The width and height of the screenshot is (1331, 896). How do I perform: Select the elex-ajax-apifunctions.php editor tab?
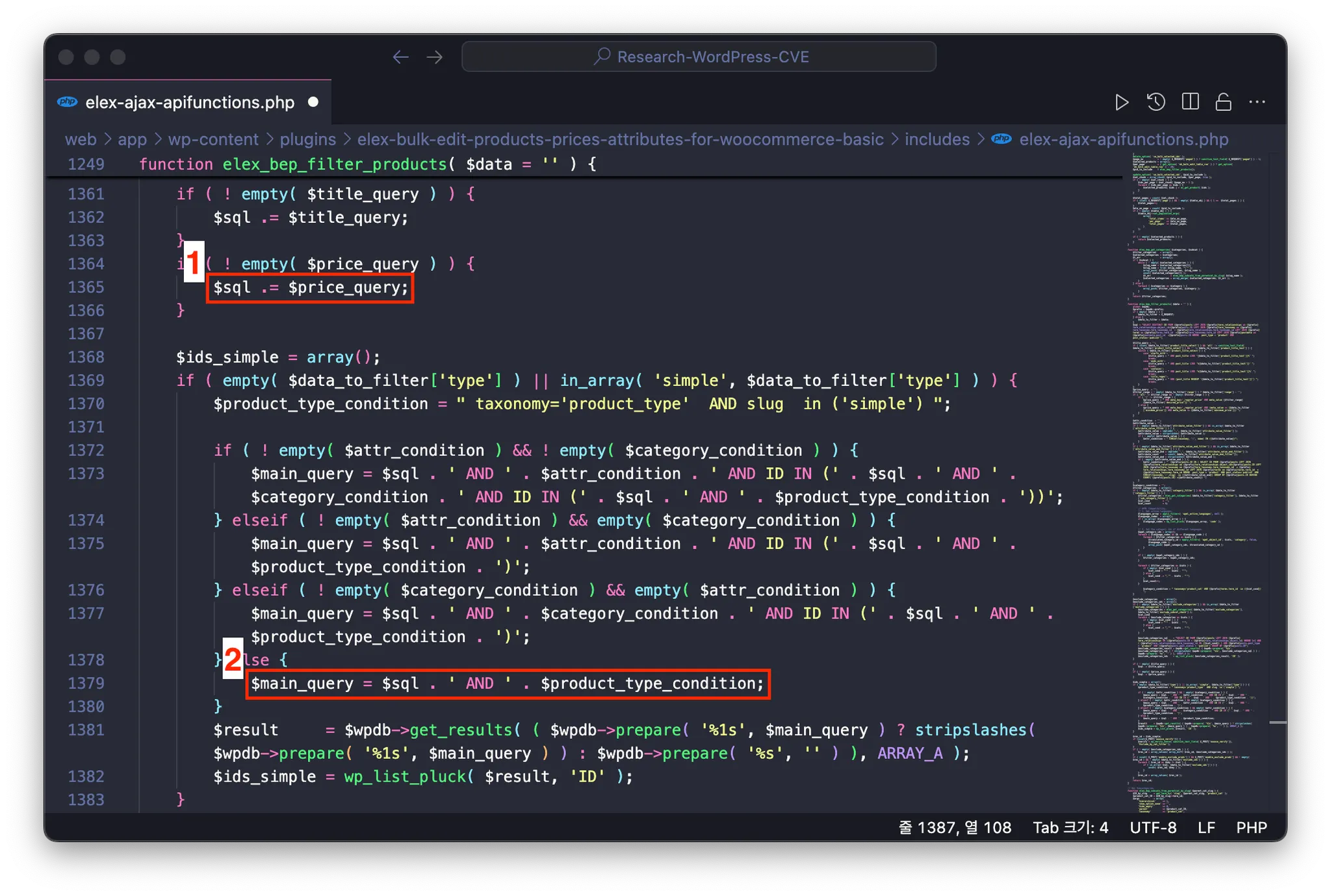click(189, 103)
